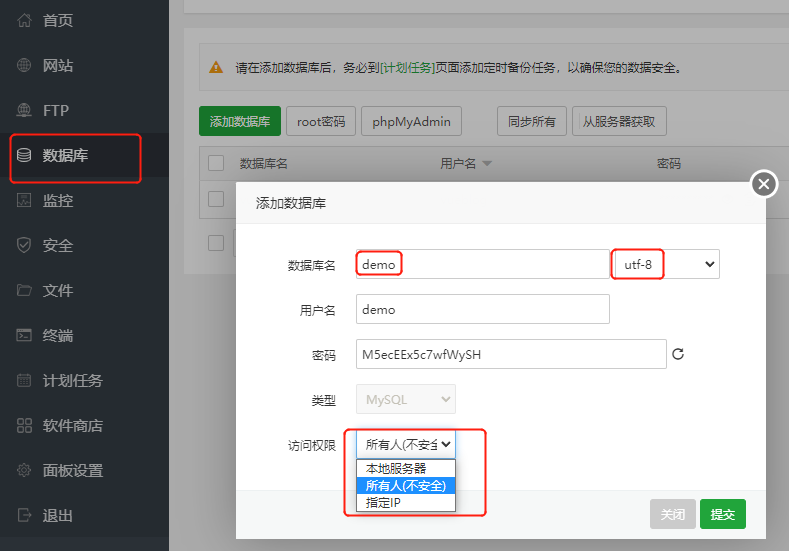Screen dimensions: 789x551
Task: Open the 首页 menu item
Action: [x=57, y=20]
